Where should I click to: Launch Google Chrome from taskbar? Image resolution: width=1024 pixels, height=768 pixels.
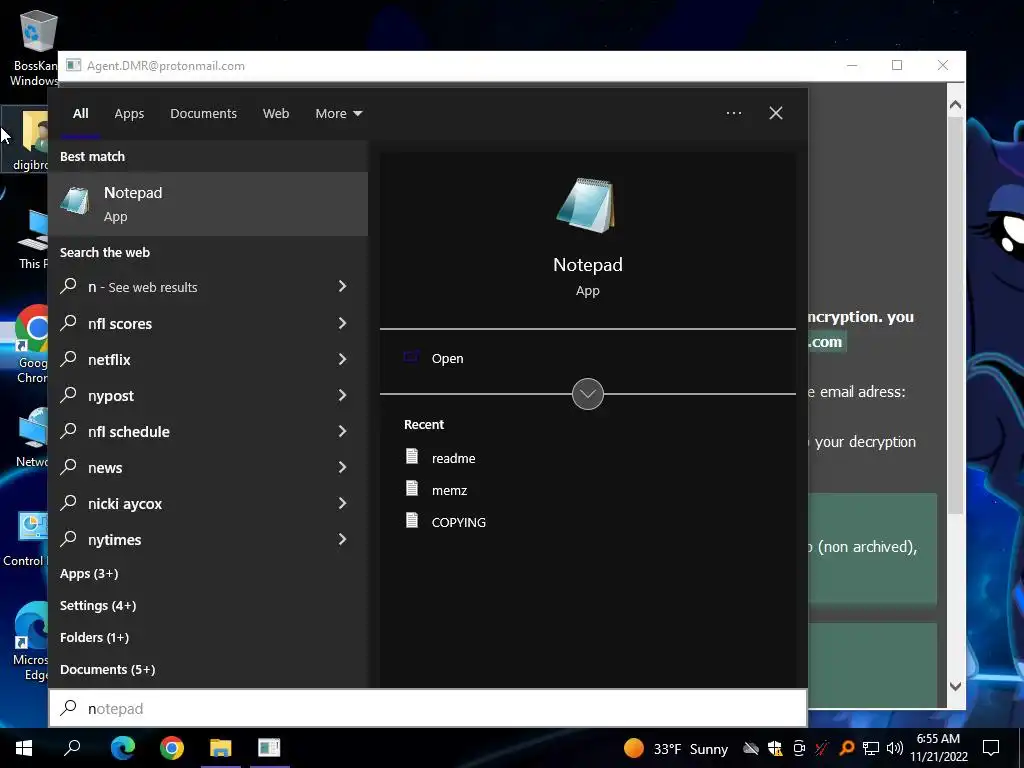click(x=172, y=748)
